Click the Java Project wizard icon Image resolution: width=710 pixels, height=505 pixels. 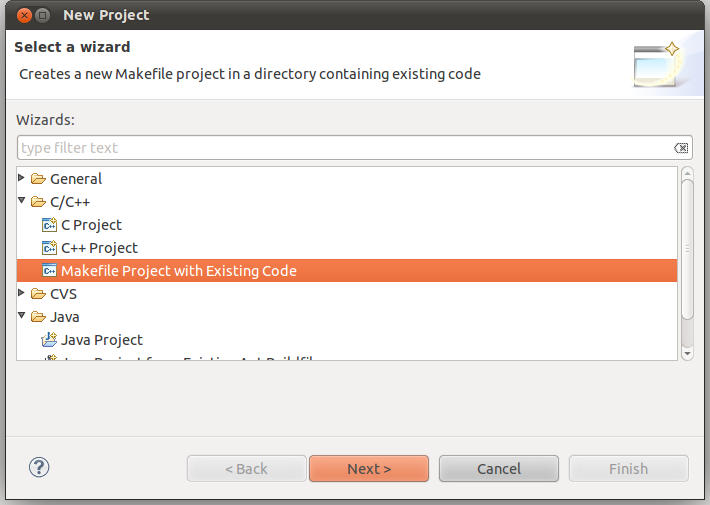(49, 340)
